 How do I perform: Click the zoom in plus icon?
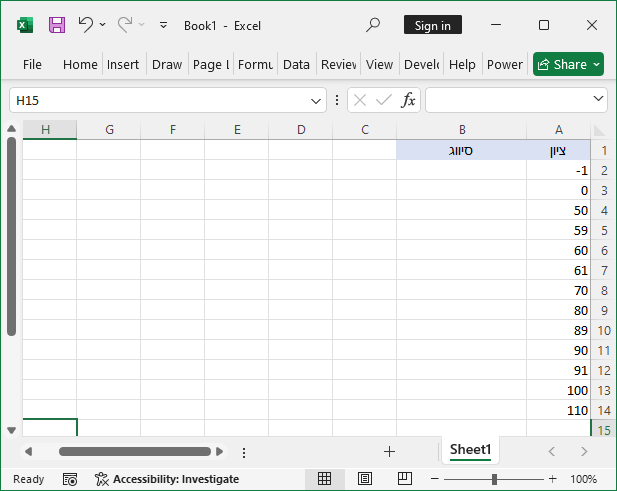click(551, 479)
